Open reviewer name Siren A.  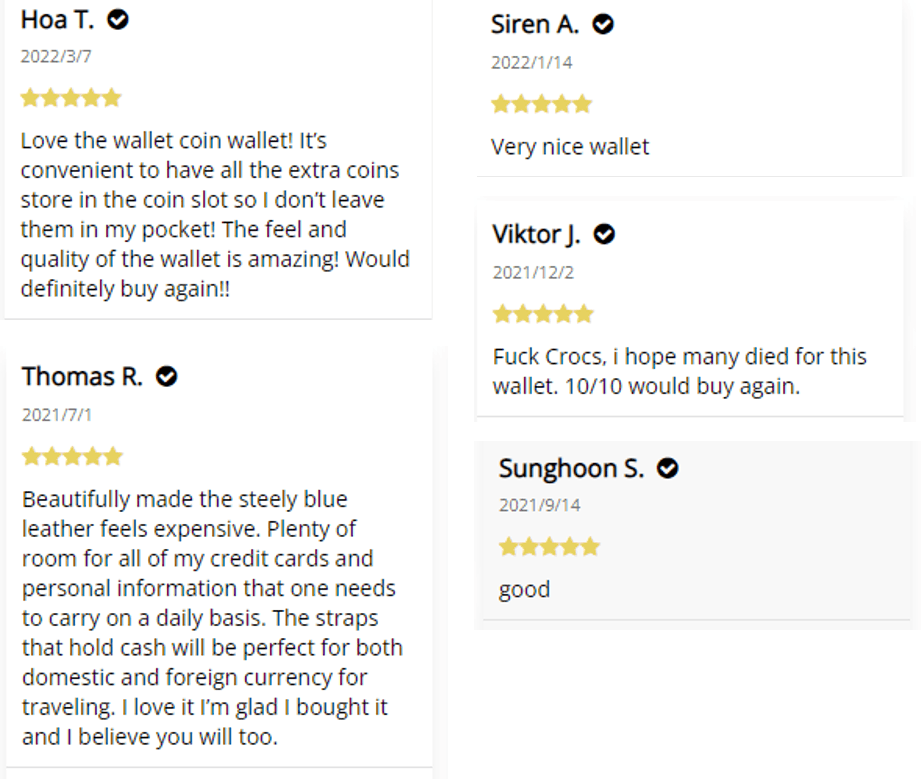tap(535, 25)
